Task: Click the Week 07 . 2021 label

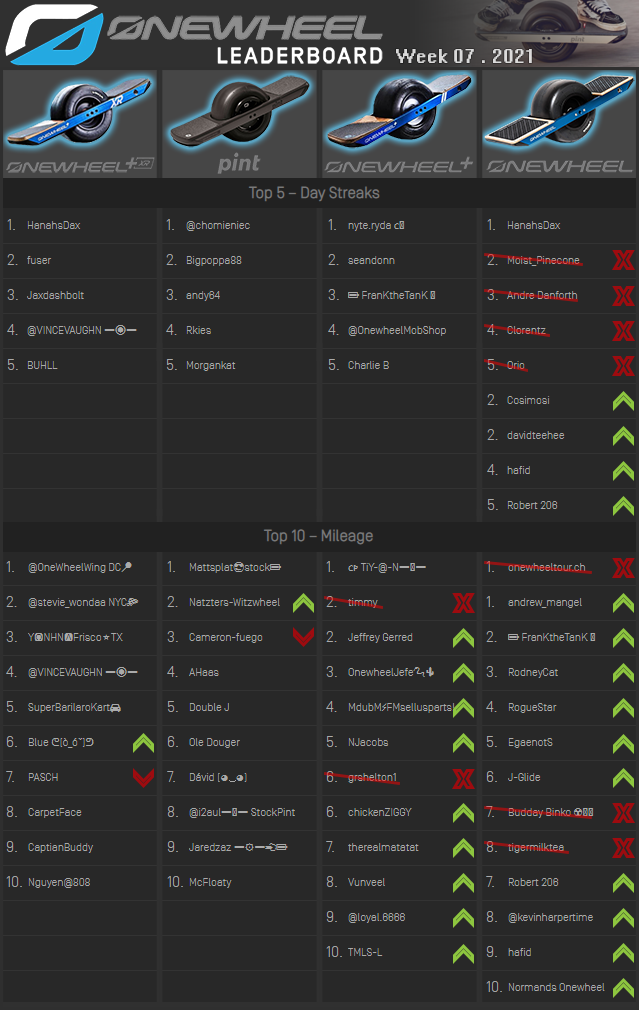Action: point(464,56)
